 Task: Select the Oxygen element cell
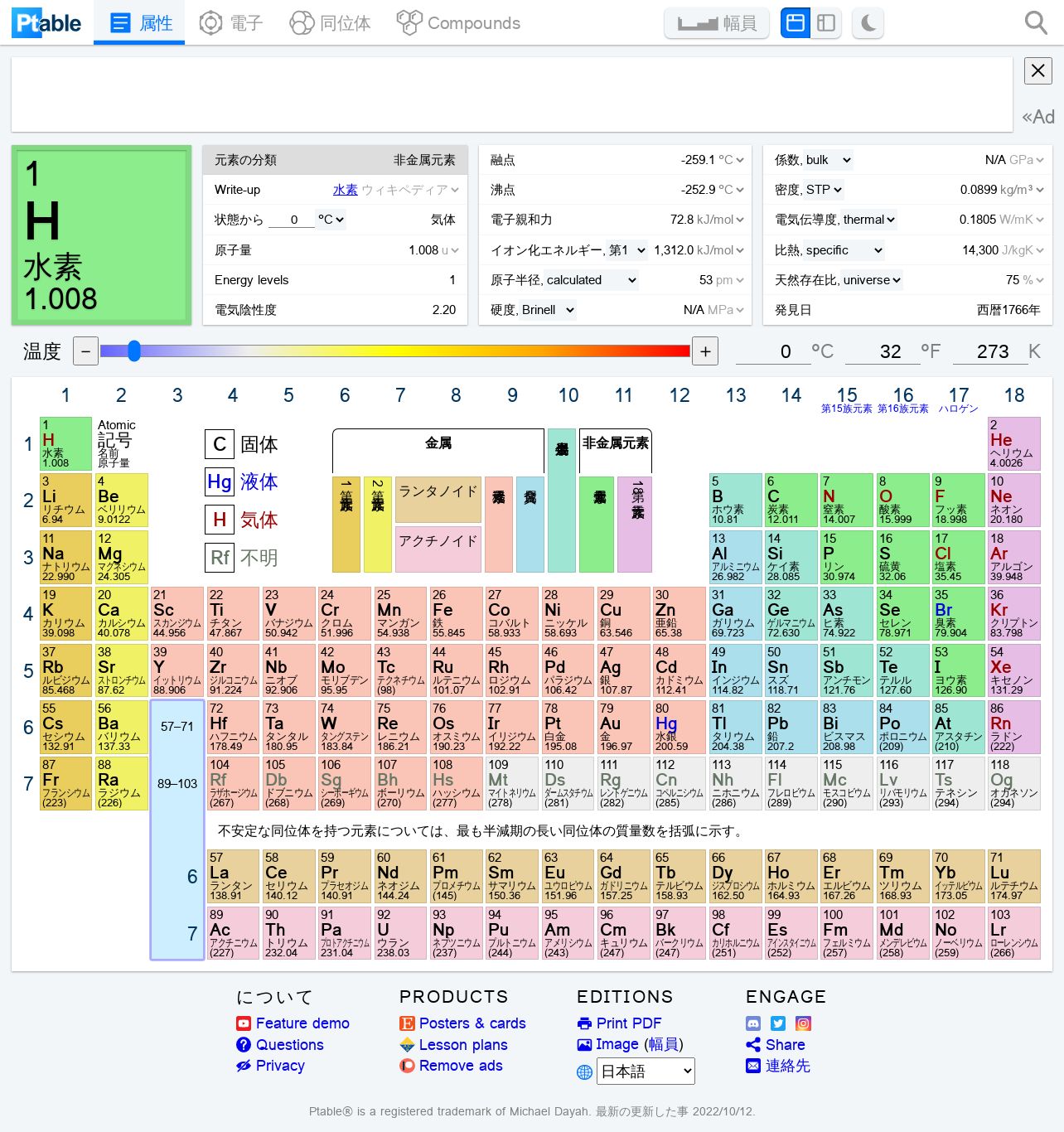(x=902, y=500)
